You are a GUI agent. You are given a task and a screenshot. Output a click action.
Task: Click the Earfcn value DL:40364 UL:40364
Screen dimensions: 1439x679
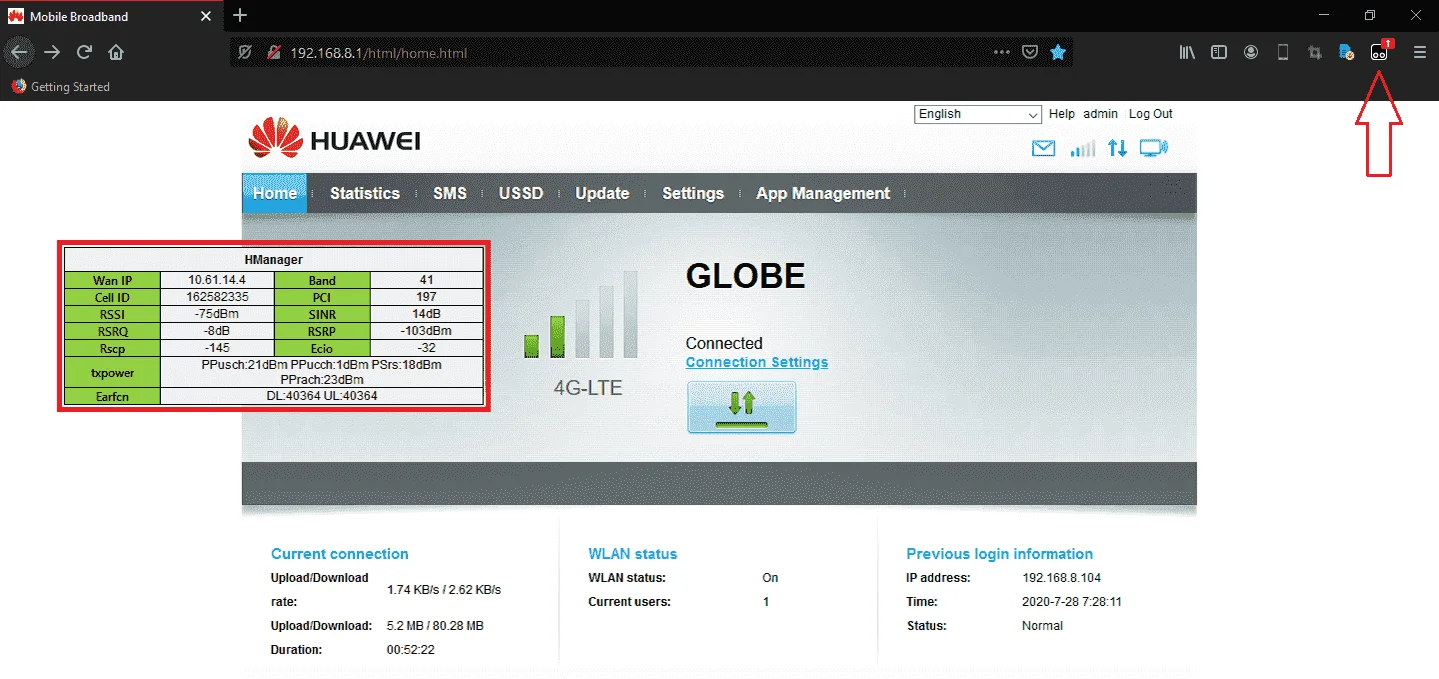[322, 396]
